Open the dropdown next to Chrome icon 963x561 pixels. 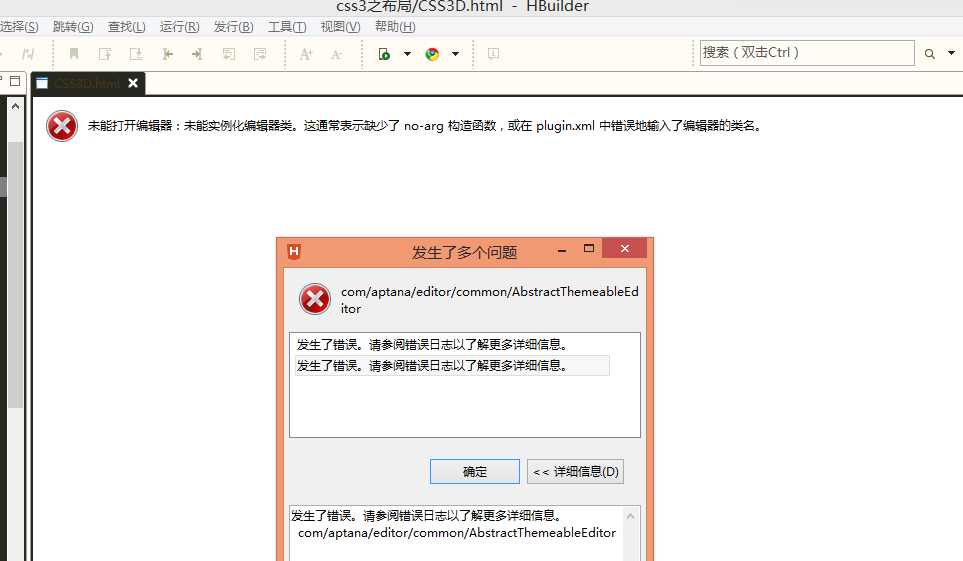[x=455, y=54]
